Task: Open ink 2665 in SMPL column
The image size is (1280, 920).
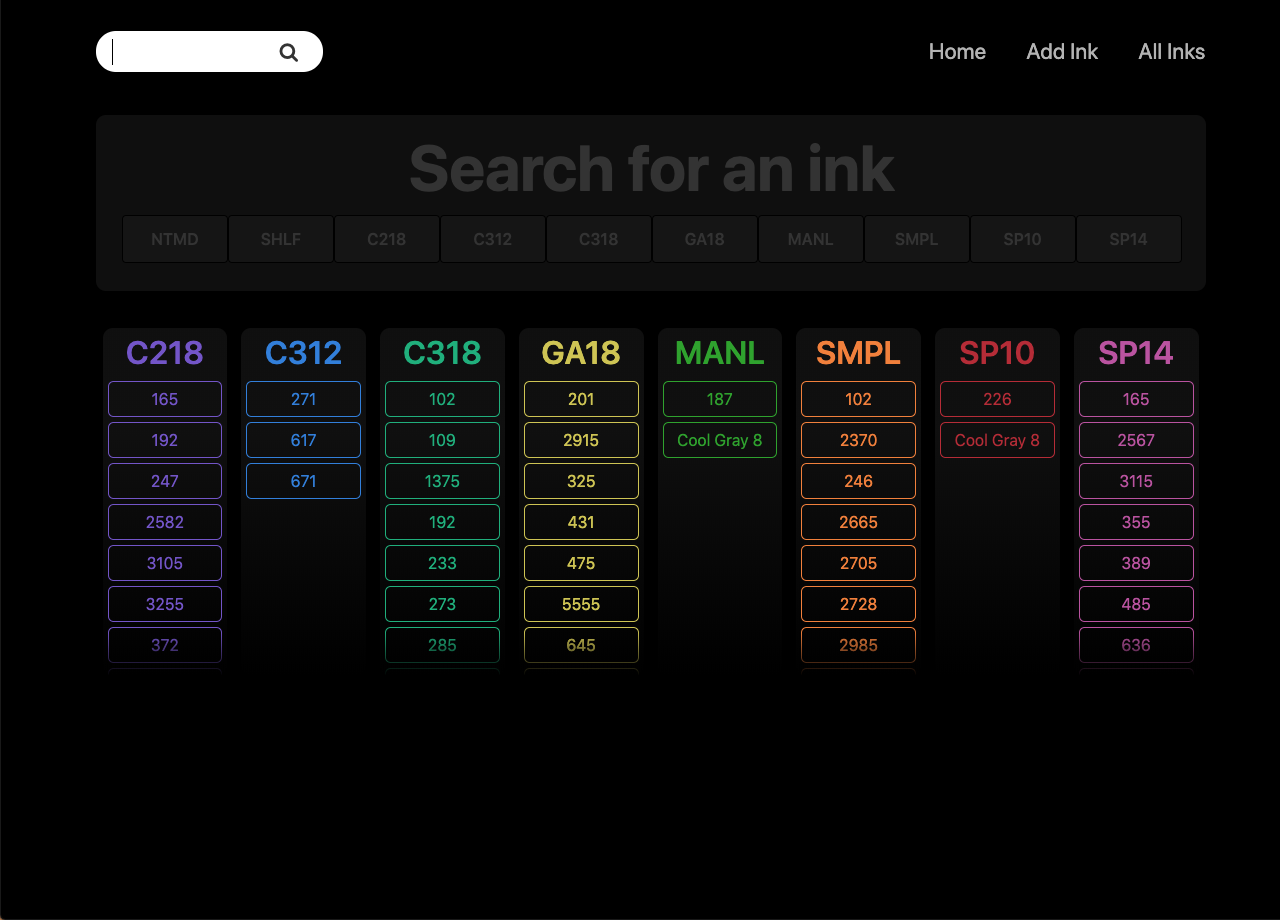Action: [858, 522]
